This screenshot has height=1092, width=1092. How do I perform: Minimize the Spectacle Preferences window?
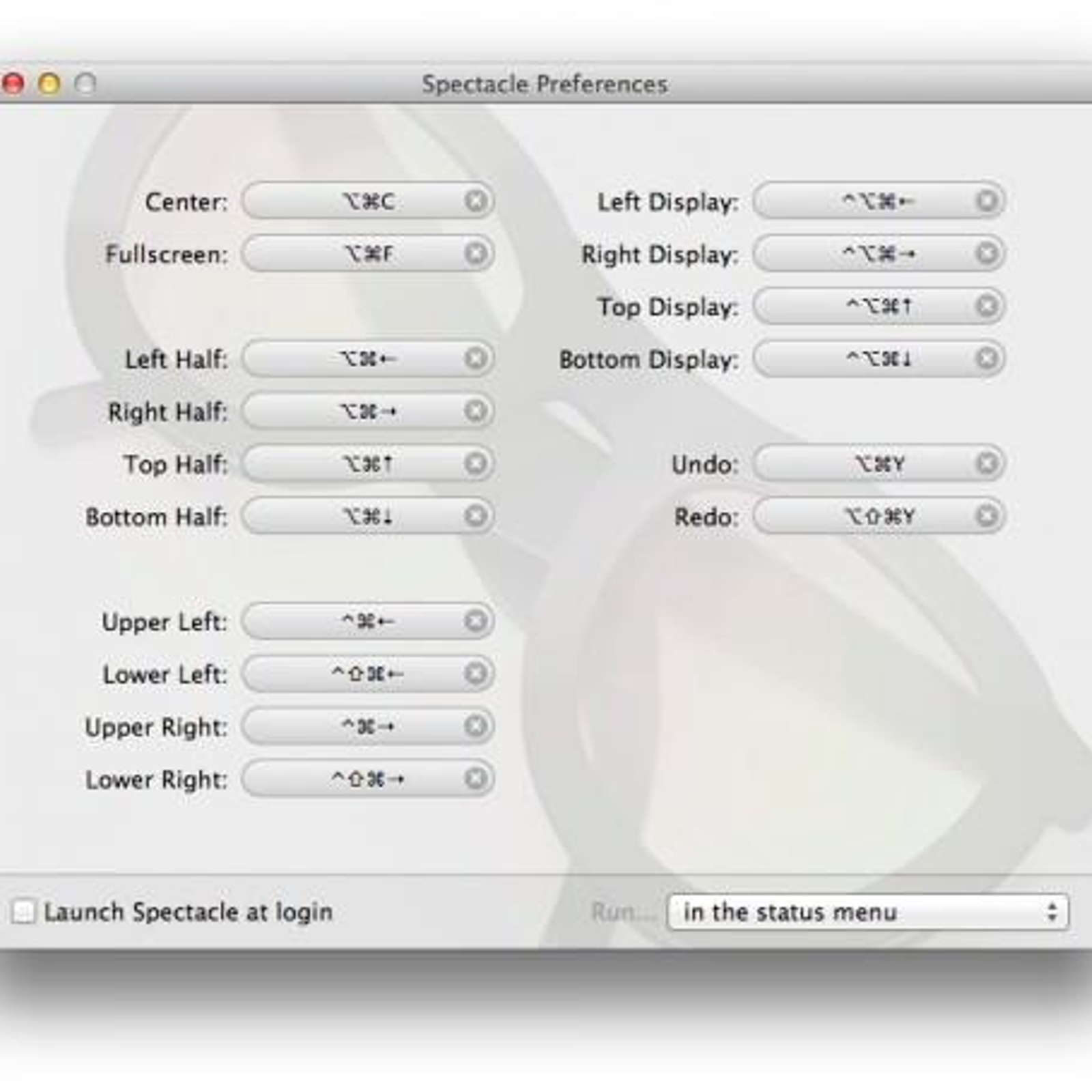[x=49, y=84]
